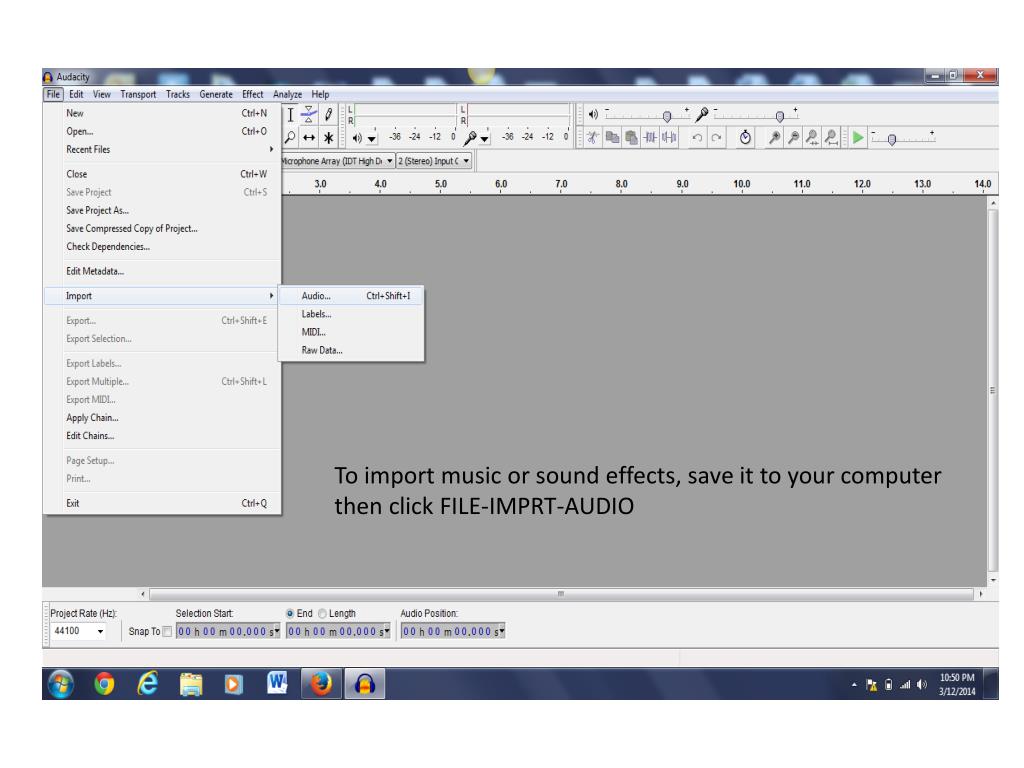Open the Analyze menu
The image size is (1024, 768).
click(x=287, y=94)
